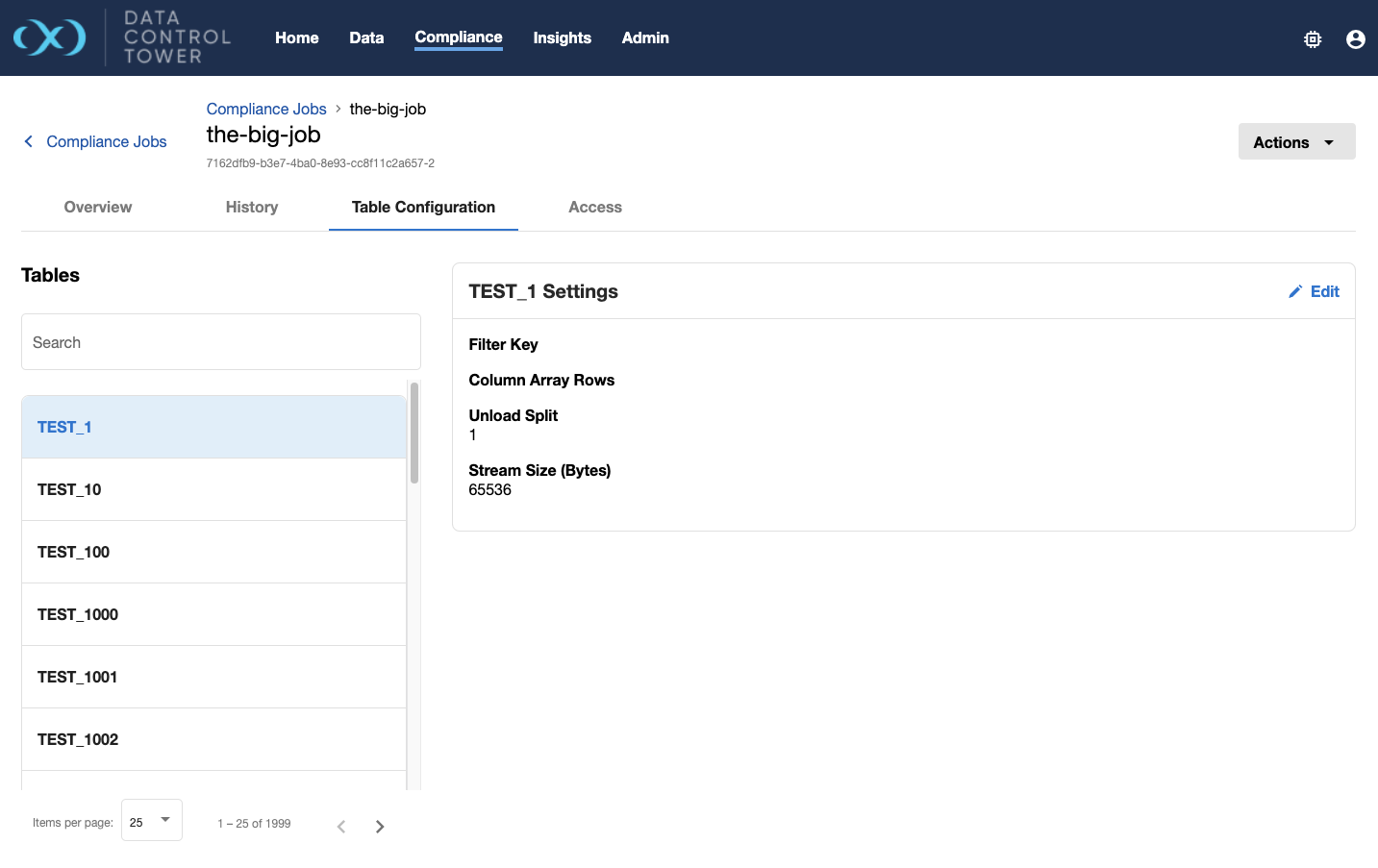Screen dimensions: 1378x868
Task: Click the Compliance Jobs breadcrumb link
Action: coord(266,109)
